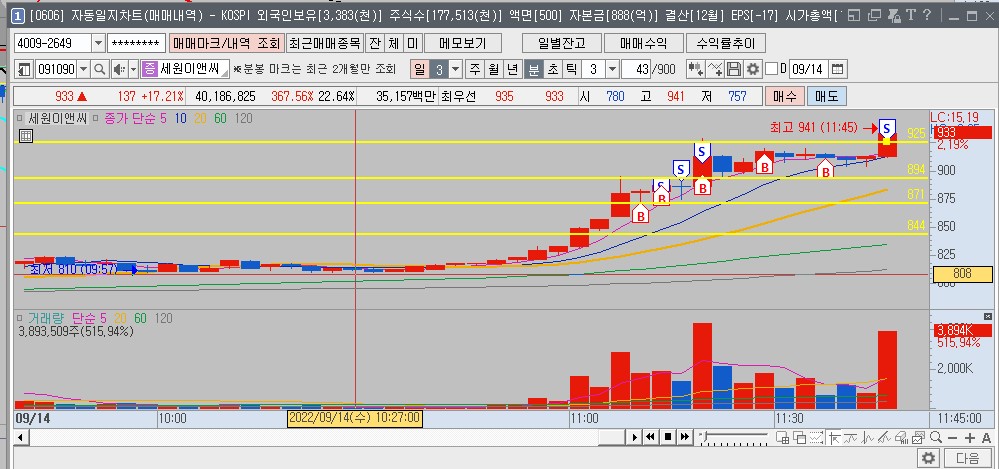
Task: Select the 틱 (tick) period toggle
Action: point(571,69)
